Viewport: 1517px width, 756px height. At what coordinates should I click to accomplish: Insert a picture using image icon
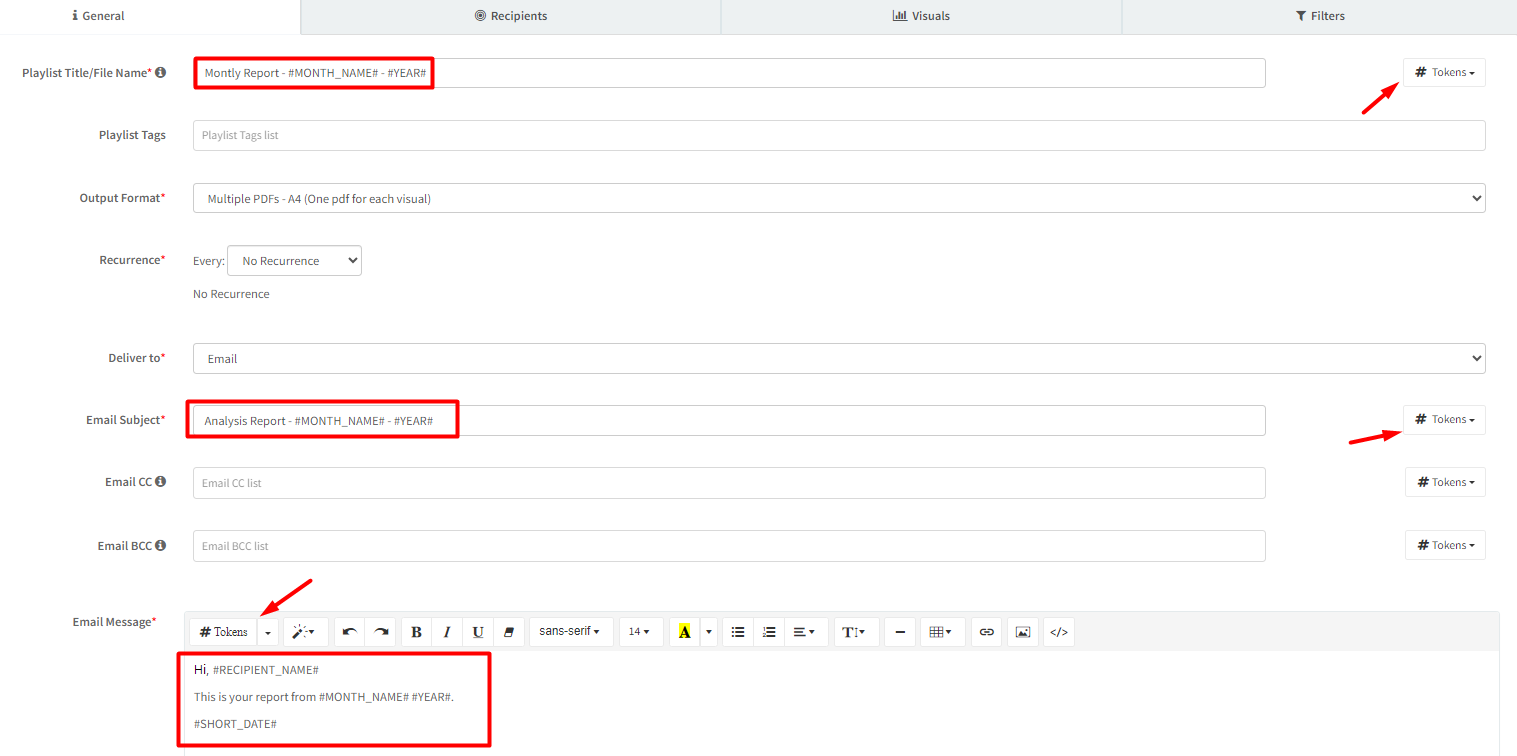[x=1022, y=632]
